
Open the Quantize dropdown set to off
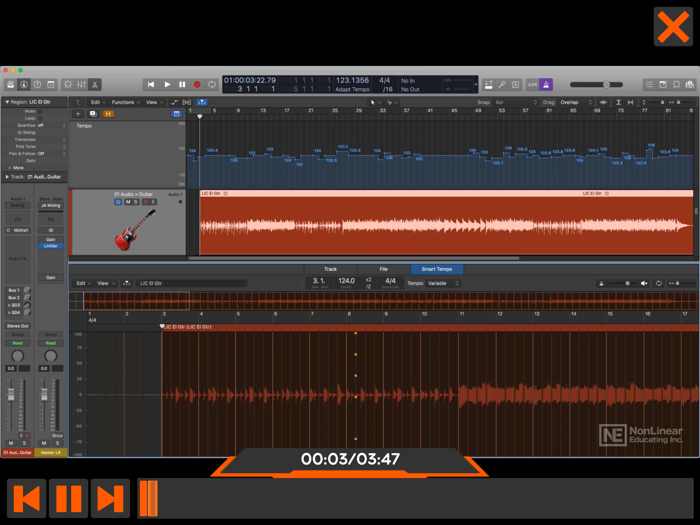pyautogui.click(x=52, y=125)
